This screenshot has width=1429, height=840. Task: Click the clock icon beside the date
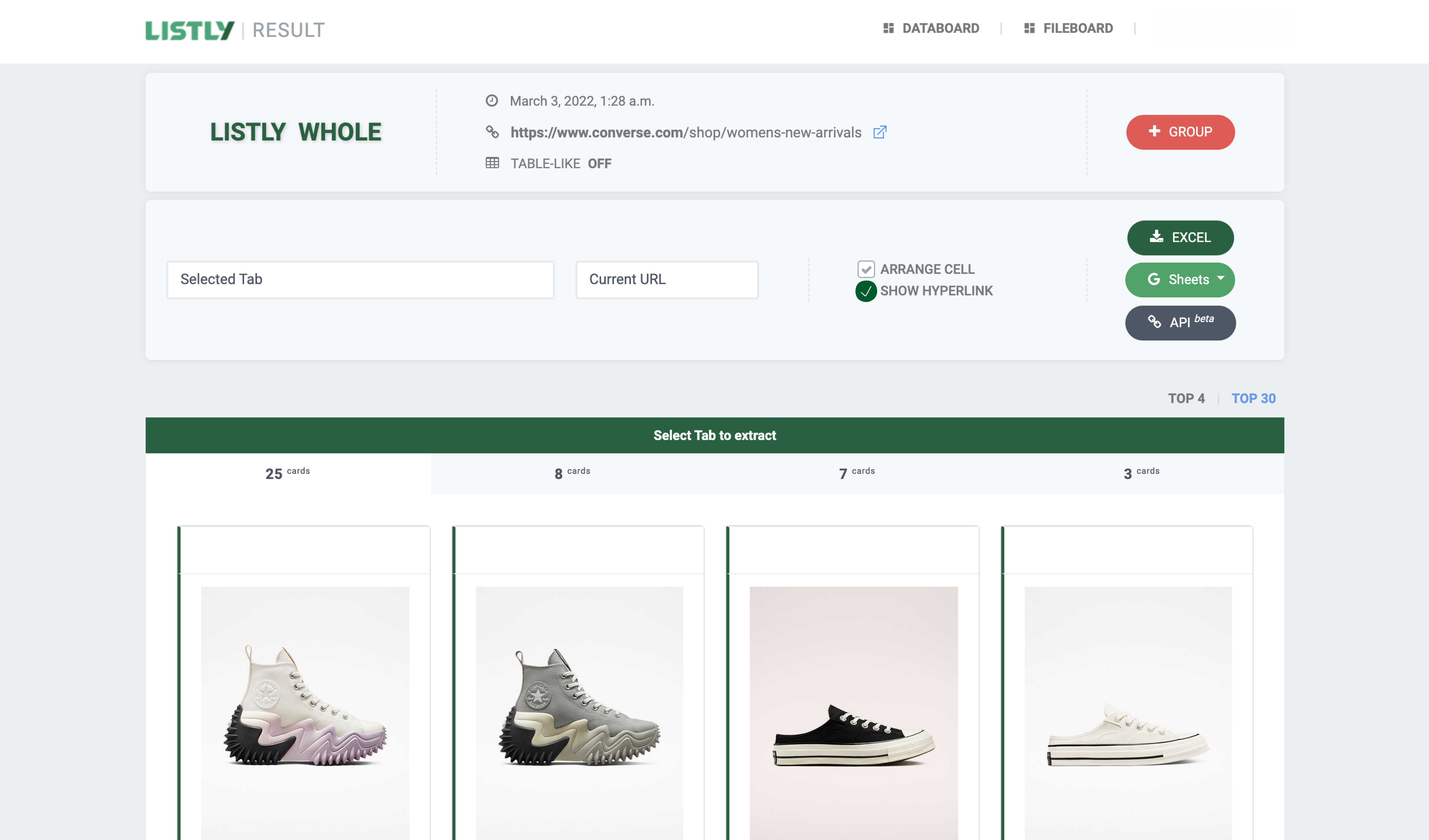click(x=492, y=101)
